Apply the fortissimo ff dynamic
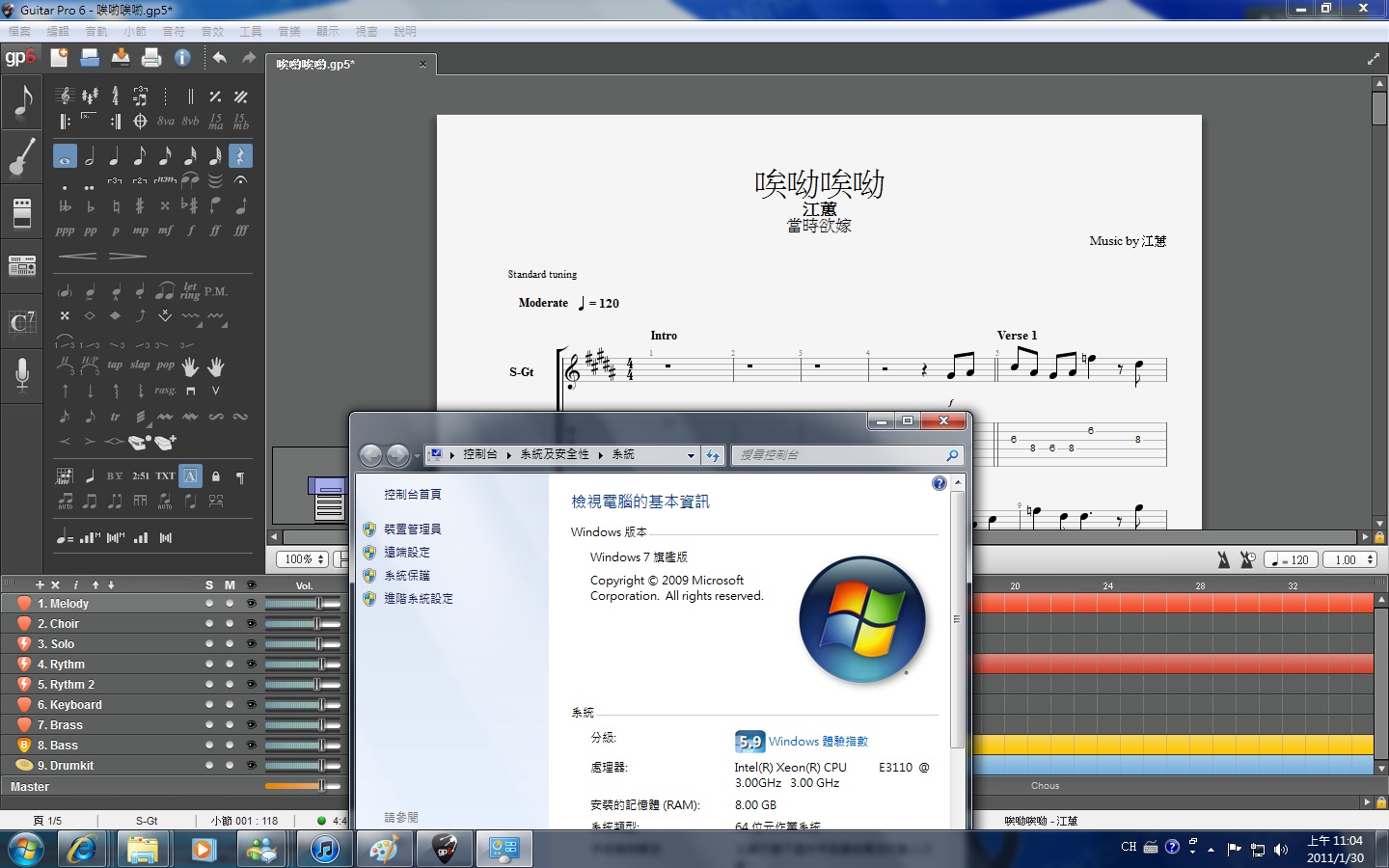 click(x=215, y=231)
